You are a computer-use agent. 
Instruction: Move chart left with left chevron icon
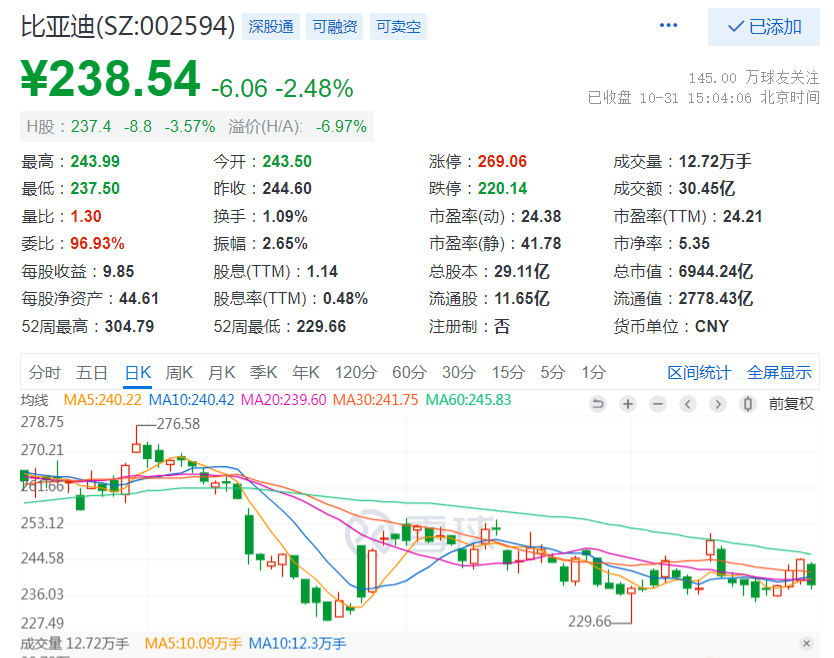click(x=688, y=404)
